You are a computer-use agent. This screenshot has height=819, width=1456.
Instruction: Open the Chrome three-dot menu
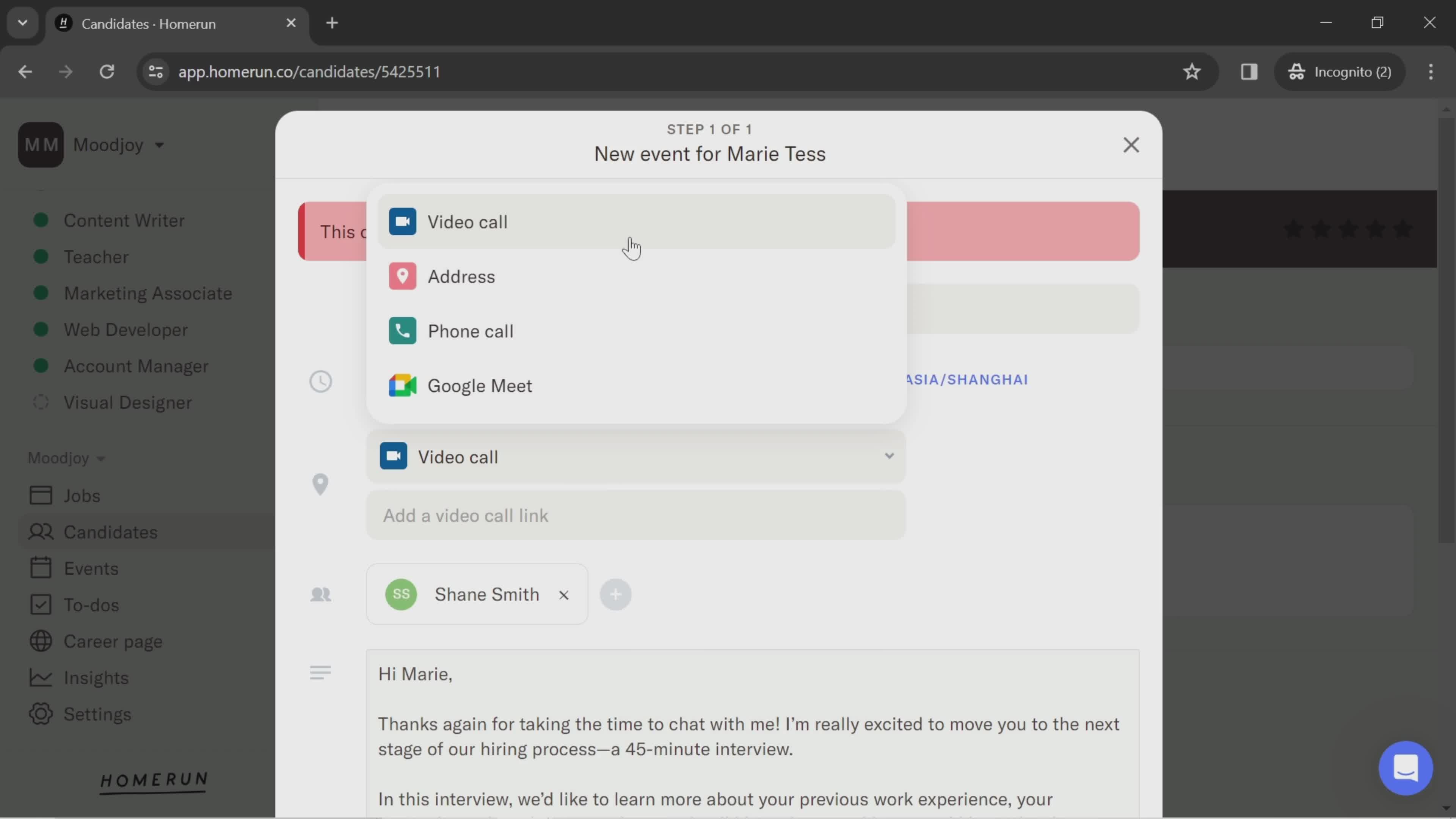1431,72
